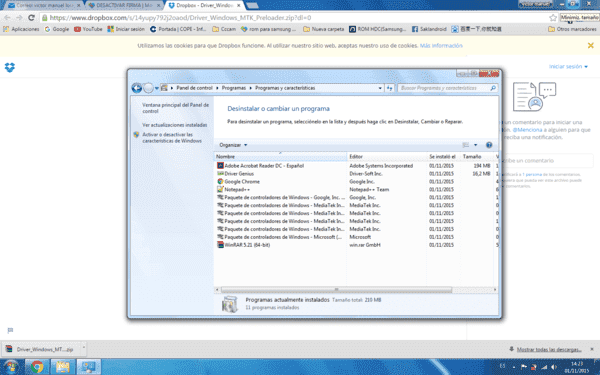Click the Chrome URL address bar
Screen dimensions: 600x375
click(295, 18)
